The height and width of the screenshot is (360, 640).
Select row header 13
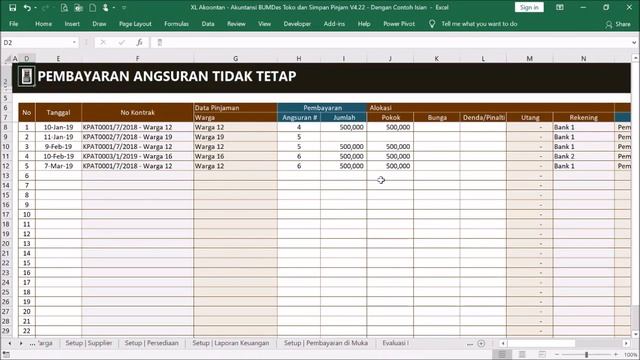tap(6, 176)
